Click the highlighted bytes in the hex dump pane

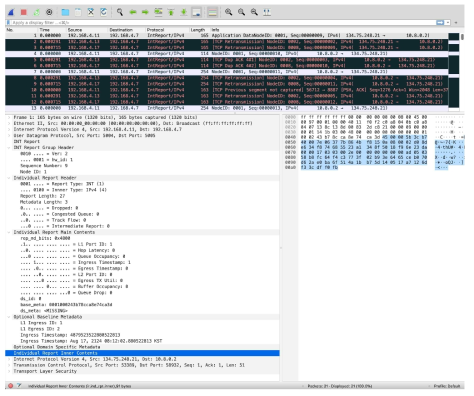364,152
